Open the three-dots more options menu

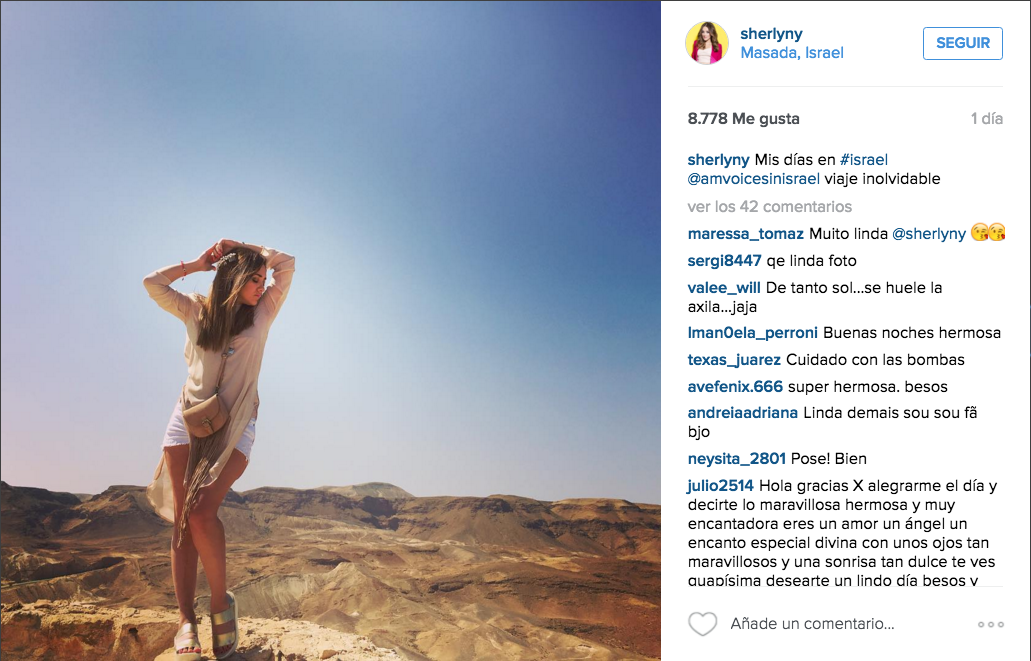point(990,624)
